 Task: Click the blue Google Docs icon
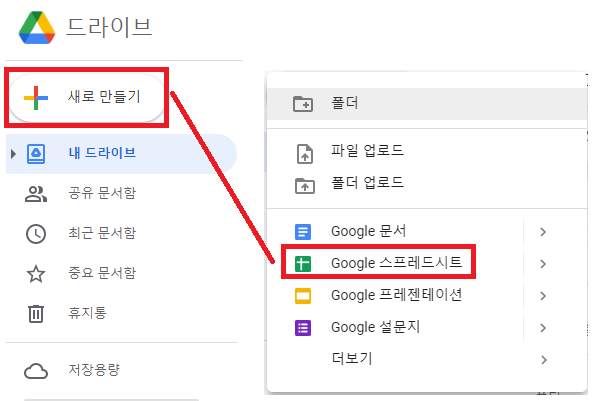tap(303, 232)
